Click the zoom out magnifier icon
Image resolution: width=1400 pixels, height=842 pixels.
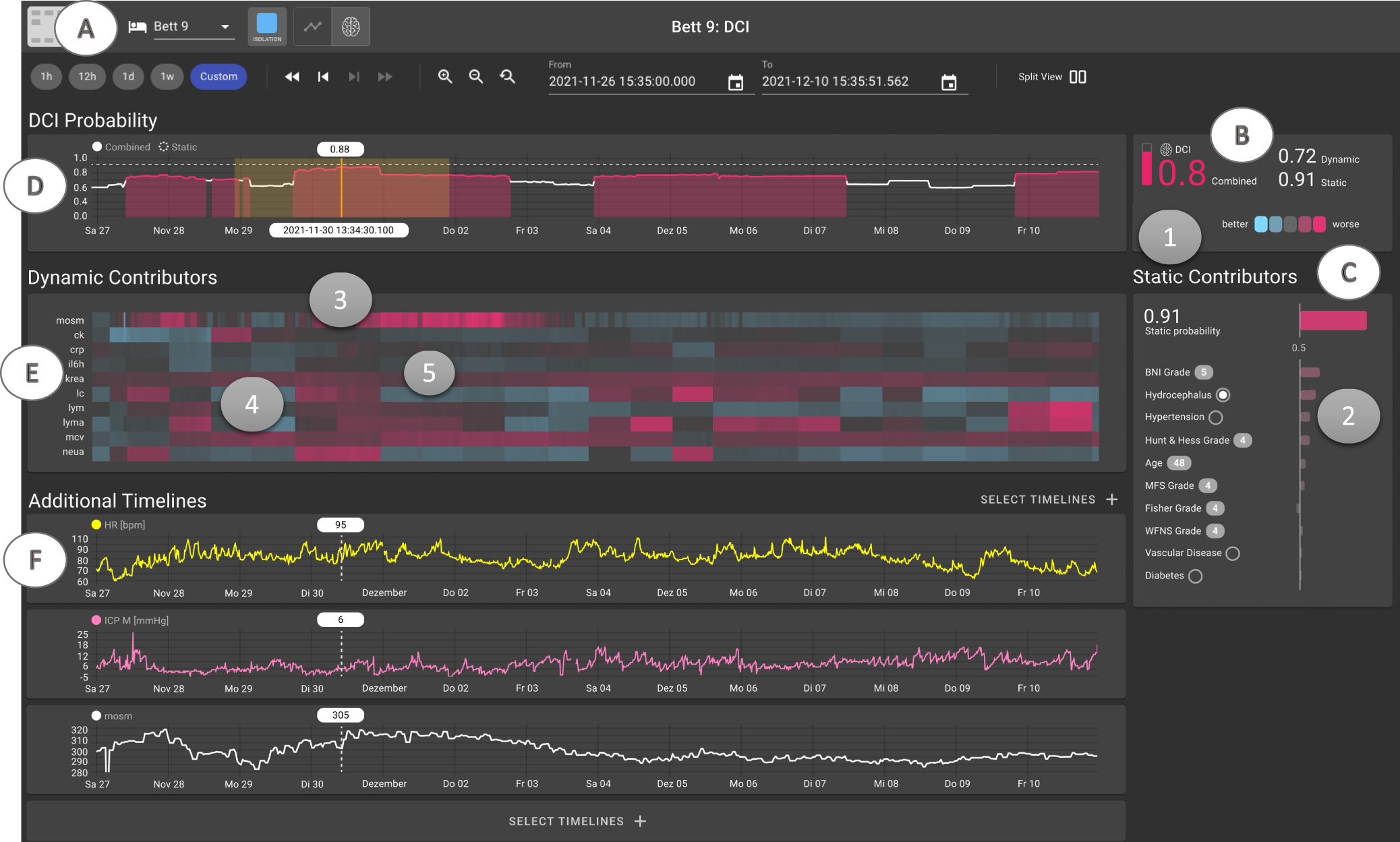pyautogui.click(x=476, y=77)
